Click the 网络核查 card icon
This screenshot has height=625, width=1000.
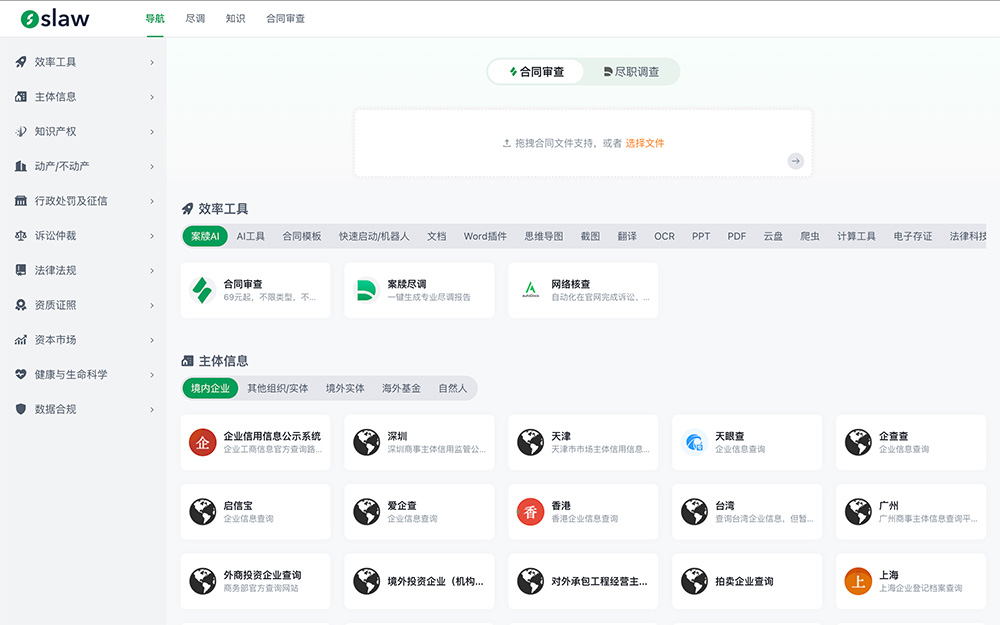pos(531,290)
